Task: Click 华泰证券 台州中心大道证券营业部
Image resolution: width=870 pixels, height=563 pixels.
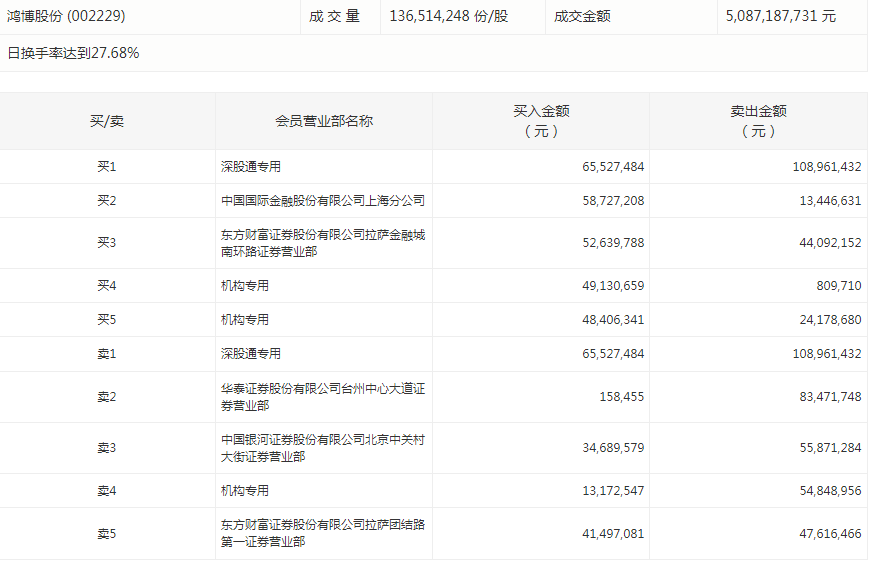Action: pos(323,397)
